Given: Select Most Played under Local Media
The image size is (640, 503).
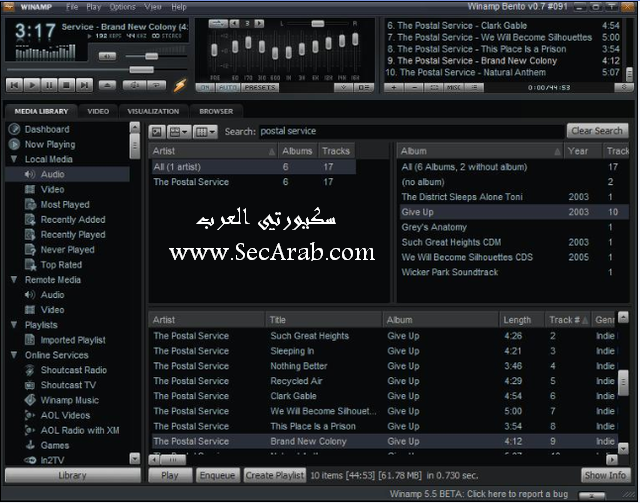Looking at the screenshot, I should pyautogui.click(x=65, y=205).
